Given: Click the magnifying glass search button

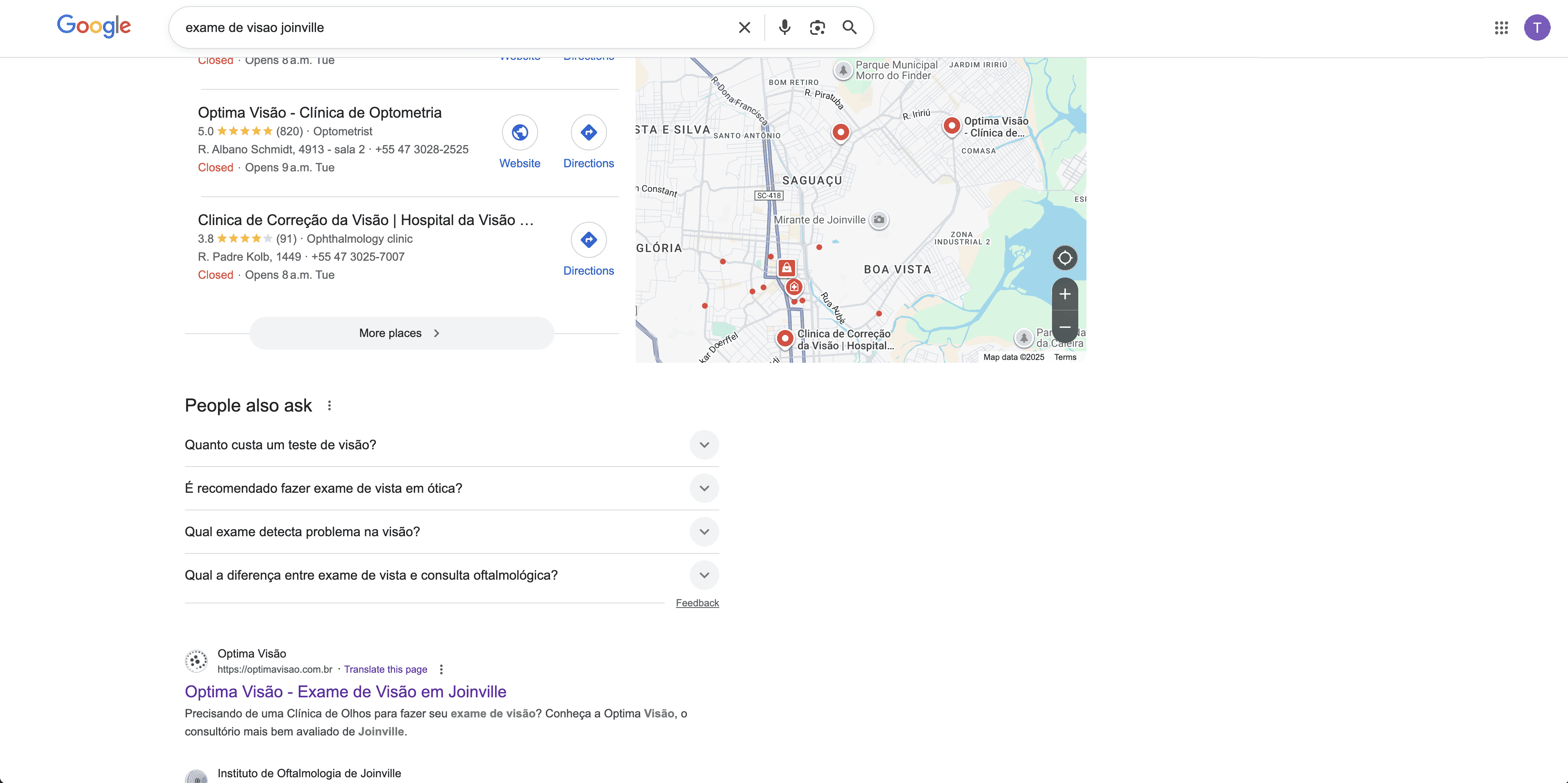Looking at the screenshot, I should (849, 27).
